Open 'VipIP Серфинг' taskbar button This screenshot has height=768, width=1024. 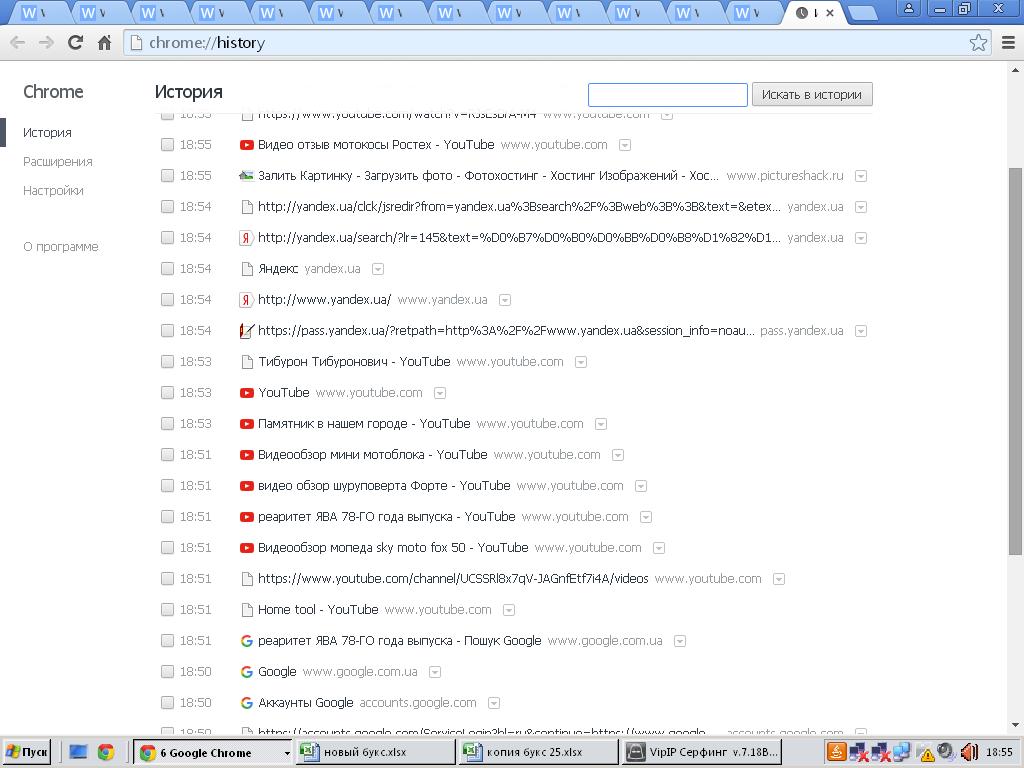tap(702, 752)
